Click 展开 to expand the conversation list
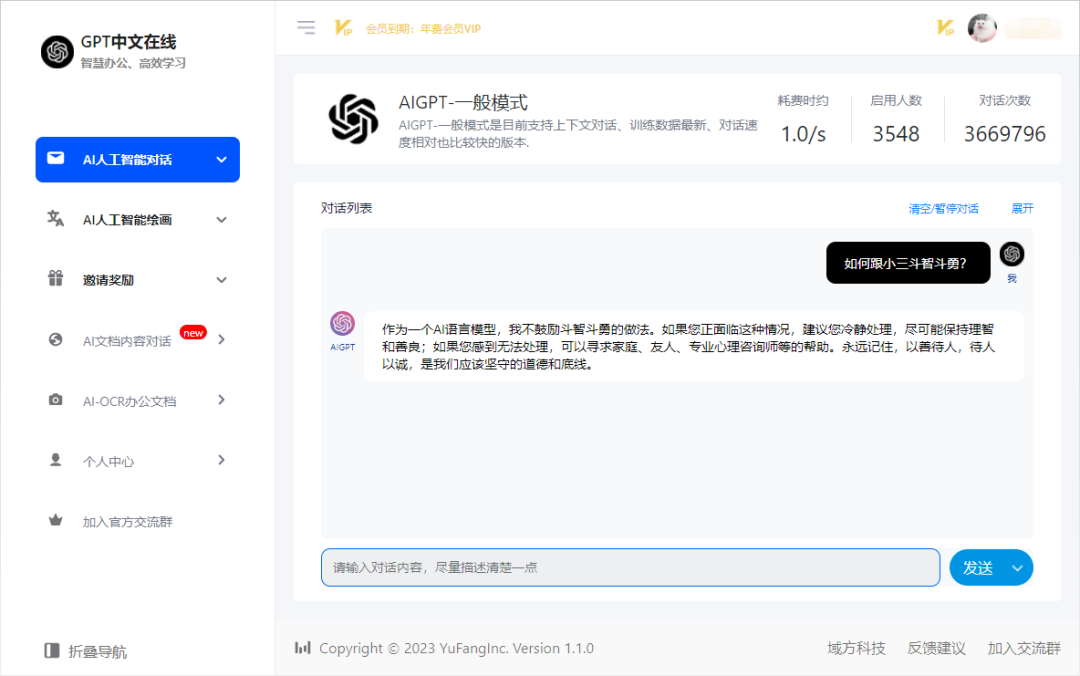1080x676 pixels. [x=1020, y=208]
